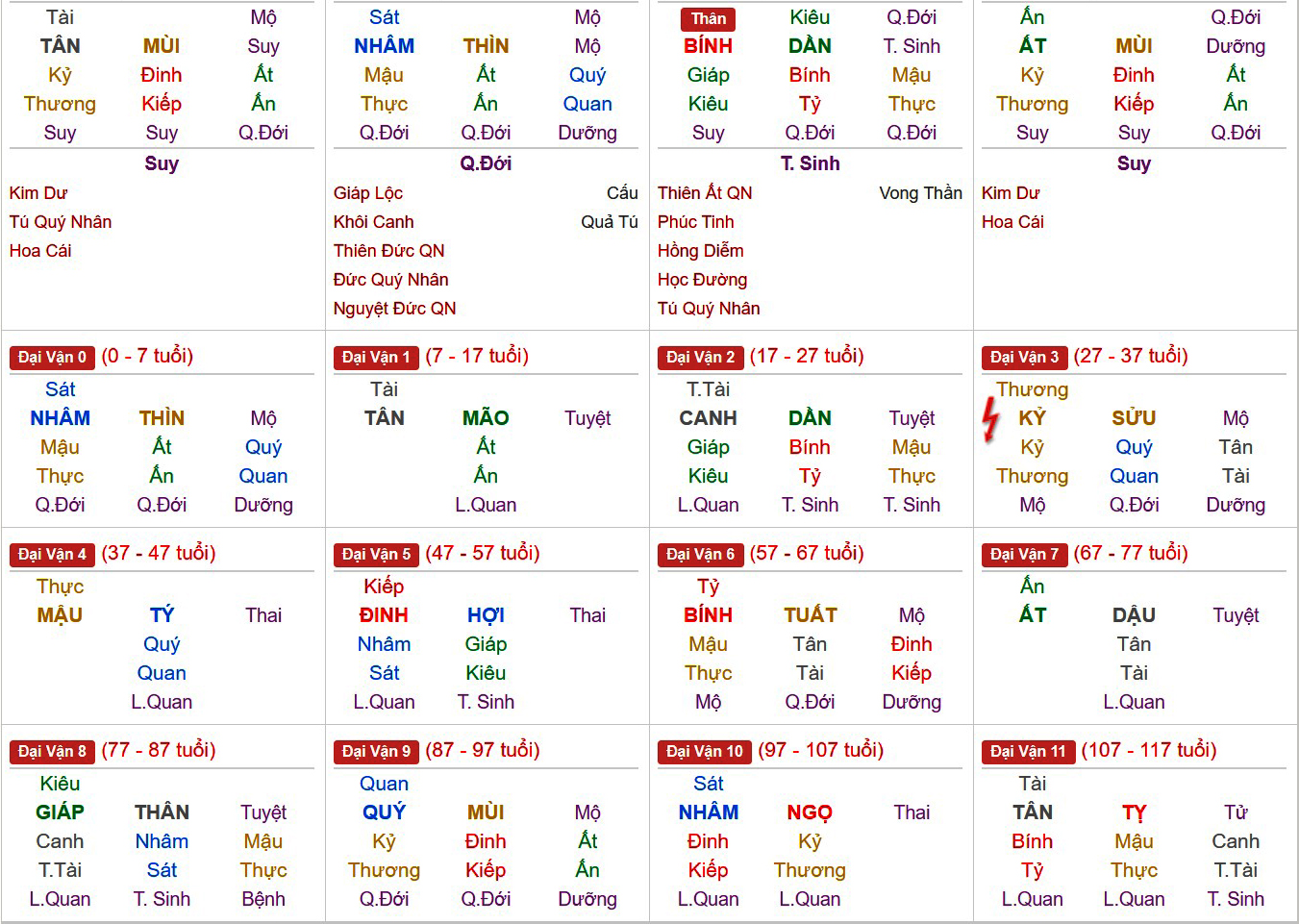Screen dimensions: 1299x924
Task: Click the Giáp Lộc star label
Action: 368,193
